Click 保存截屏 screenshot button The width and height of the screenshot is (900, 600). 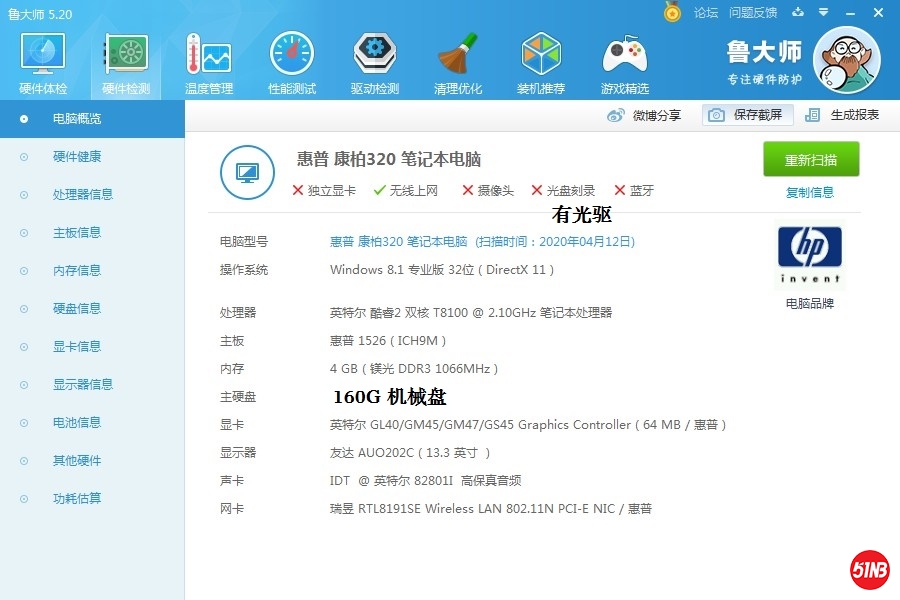point(747,115)
